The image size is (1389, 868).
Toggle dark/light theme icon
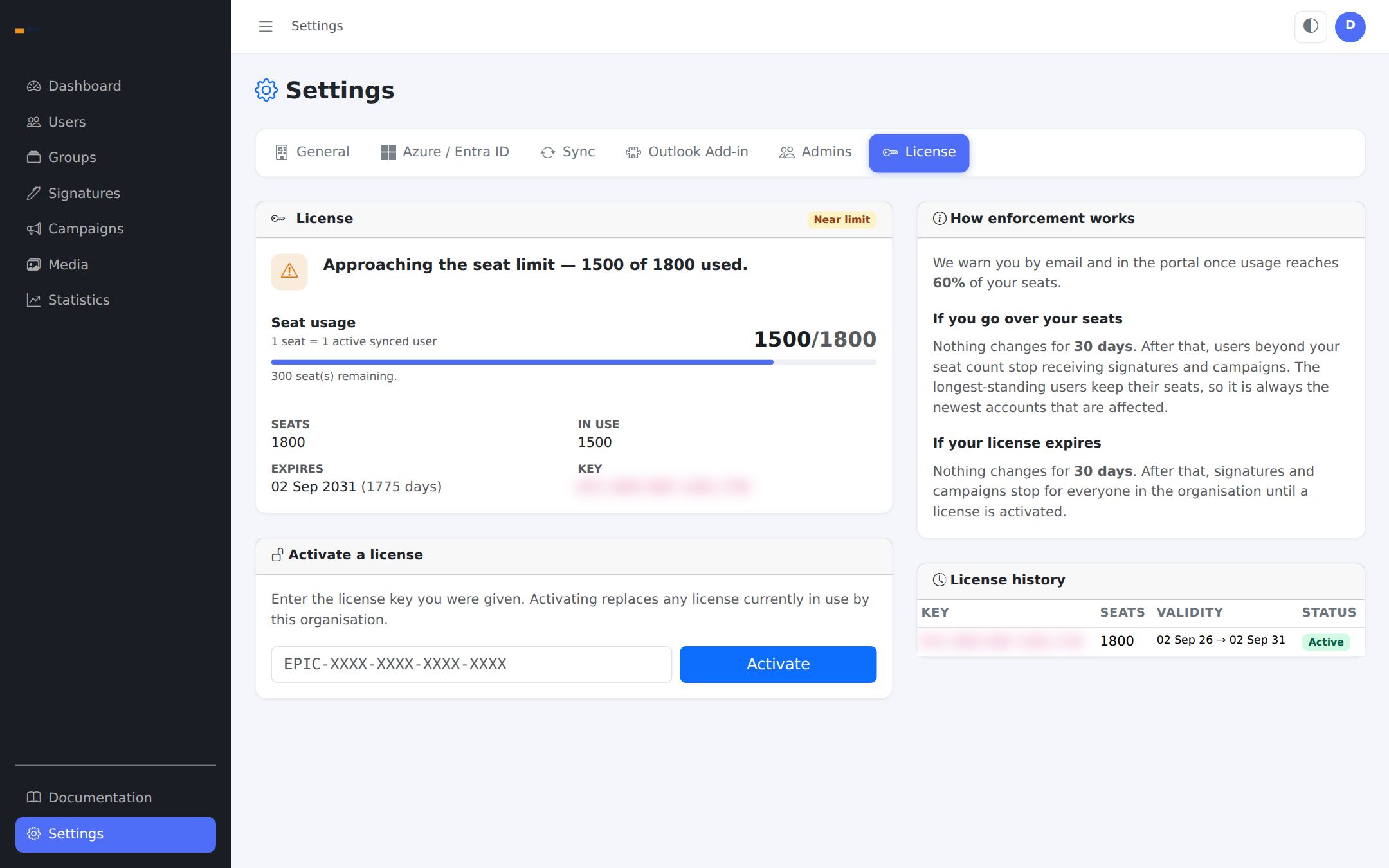(x=1311, y=26)
